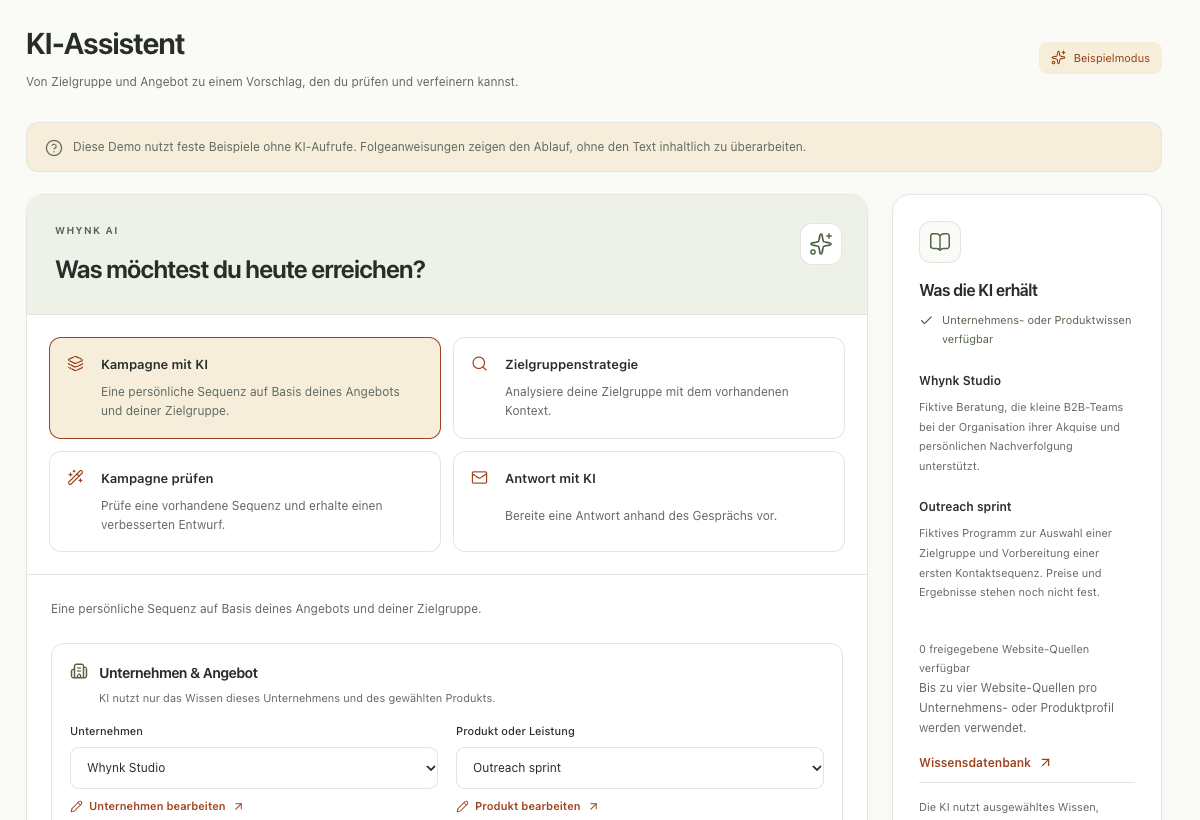Click the notice text starting Diese Demo nutzt

439,147
